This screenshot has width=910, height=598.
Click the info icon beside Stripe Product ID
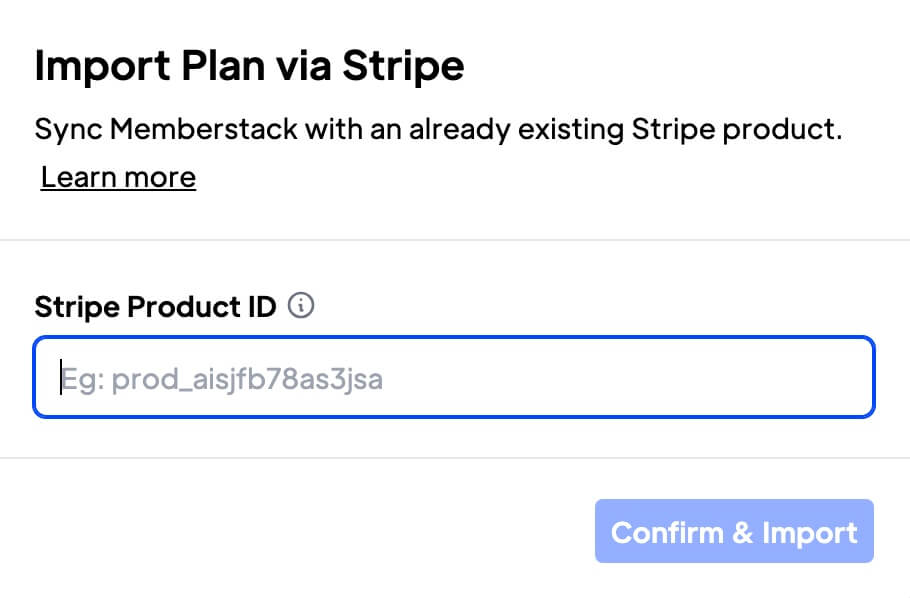[301, 305]
